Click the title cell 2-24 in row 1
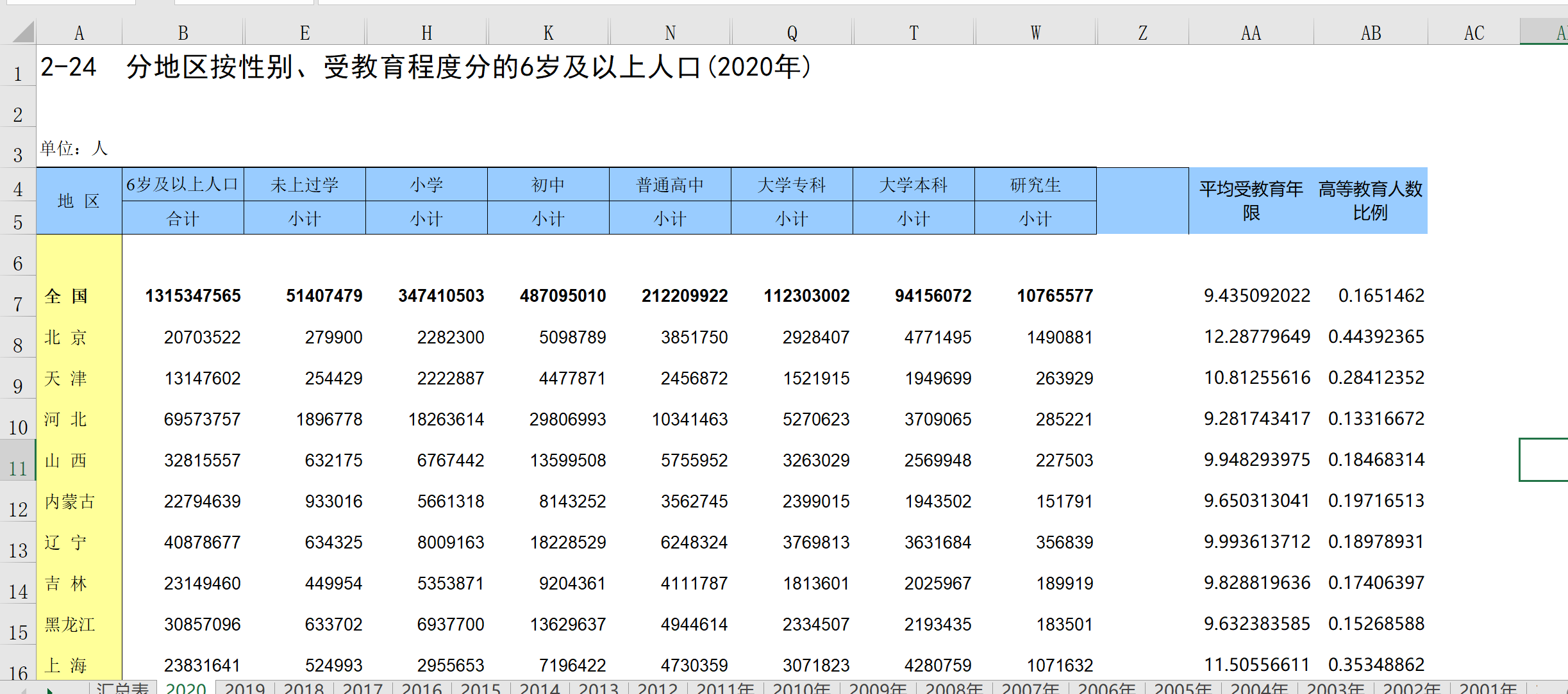Screen dimensions: 1568x694 [x=69, y=67]
